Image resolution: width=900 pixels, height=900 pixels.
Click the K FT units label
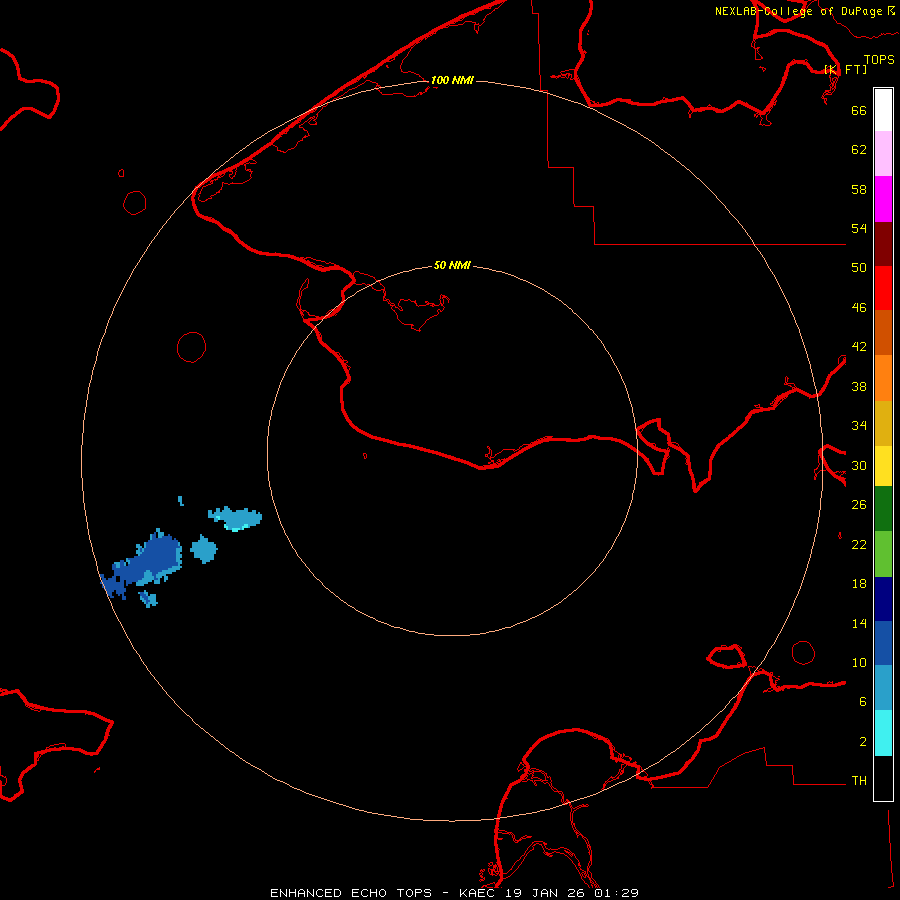[846, 69]
